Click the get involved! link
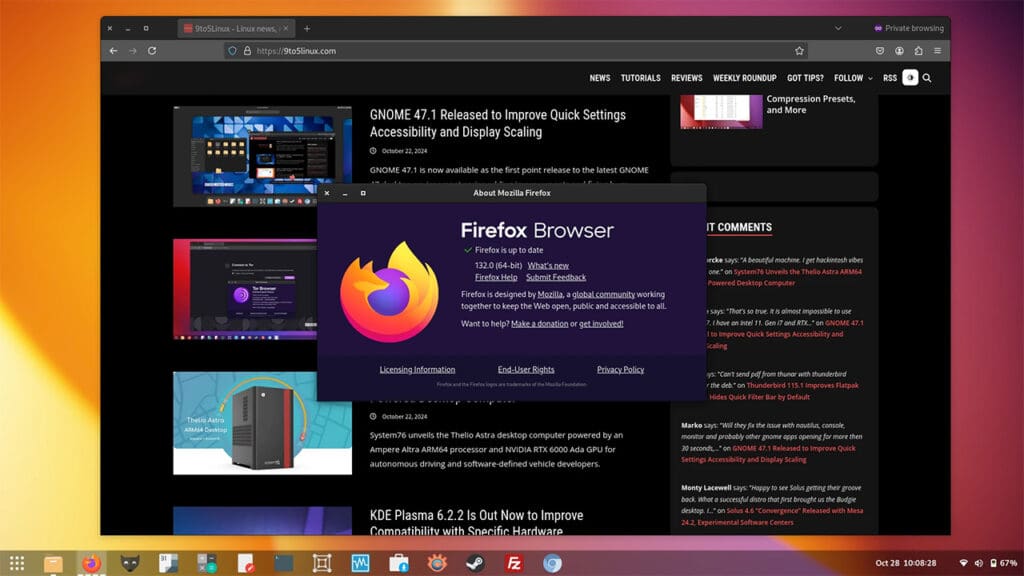Image resolution: width=1024 pixels, height=576 pixels. (x=601, y=324)
